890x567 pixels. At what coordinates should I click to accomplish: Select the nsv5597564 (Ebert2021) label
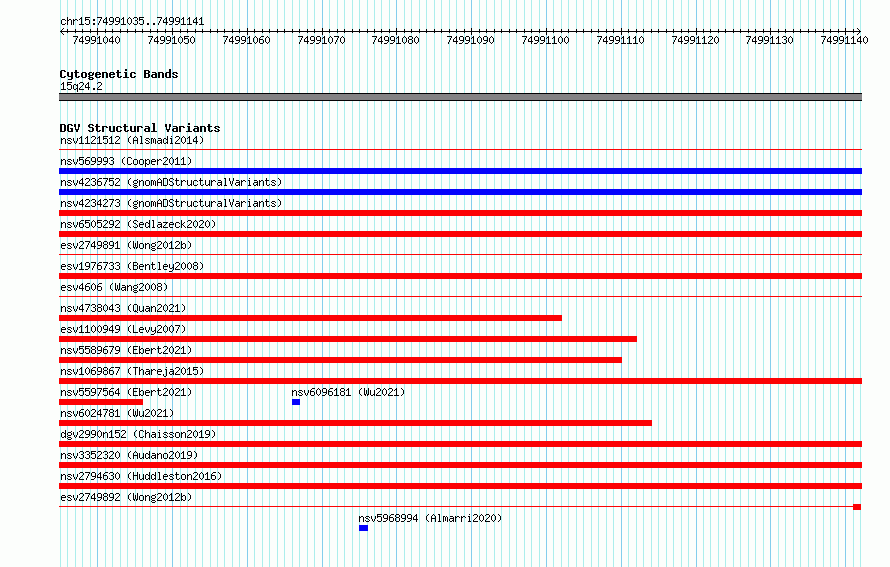click(x=126, y=392)
